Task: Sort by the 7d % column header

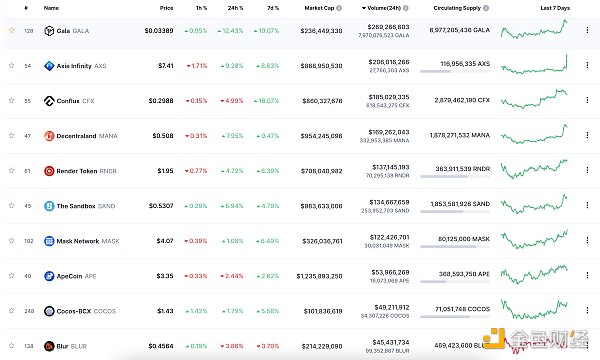Action: pos(273,8)
